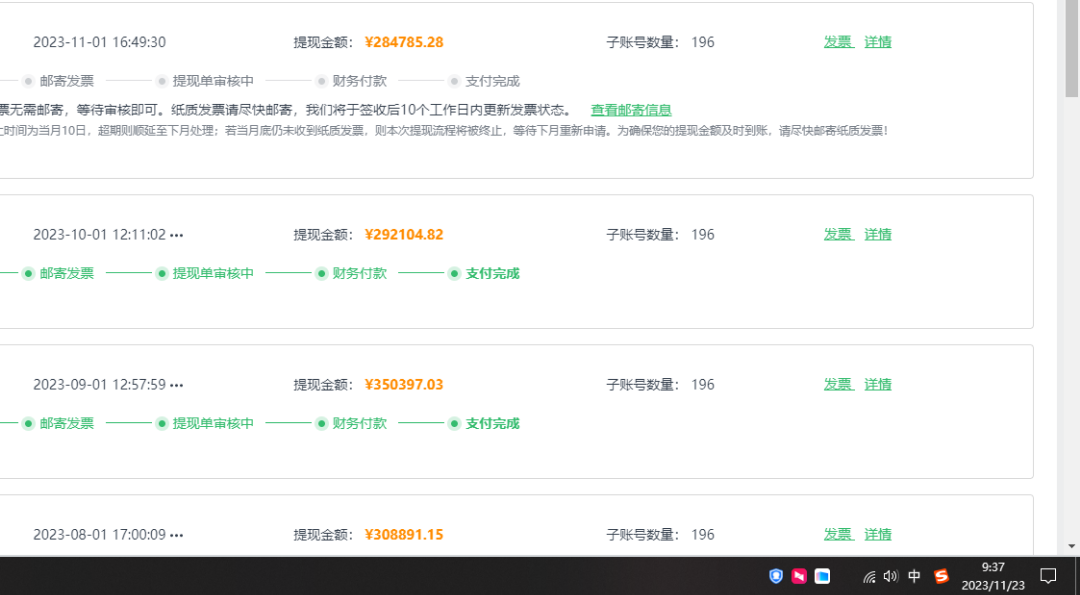Open the Wi-Fi network status icon
Screen dimensions: 1080x595
(x=869, y=576)
